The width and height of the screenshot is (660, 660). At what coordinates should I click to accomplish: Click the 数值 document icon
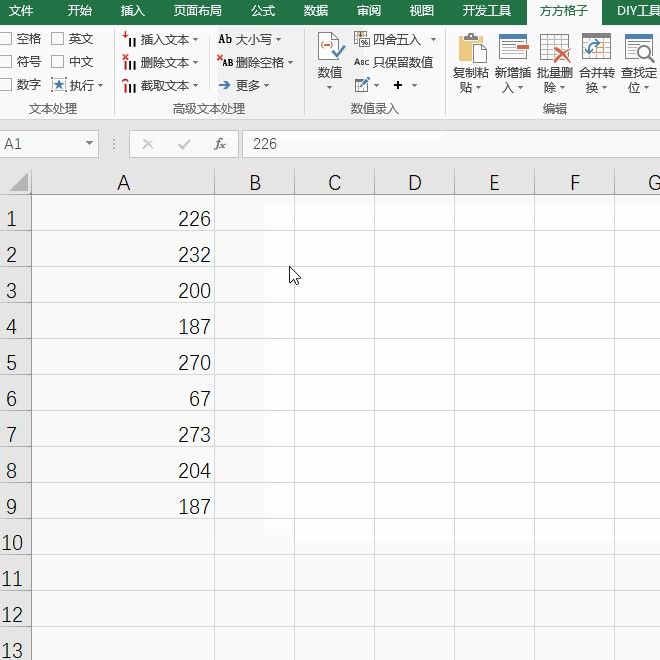click(x=331, y=46)
